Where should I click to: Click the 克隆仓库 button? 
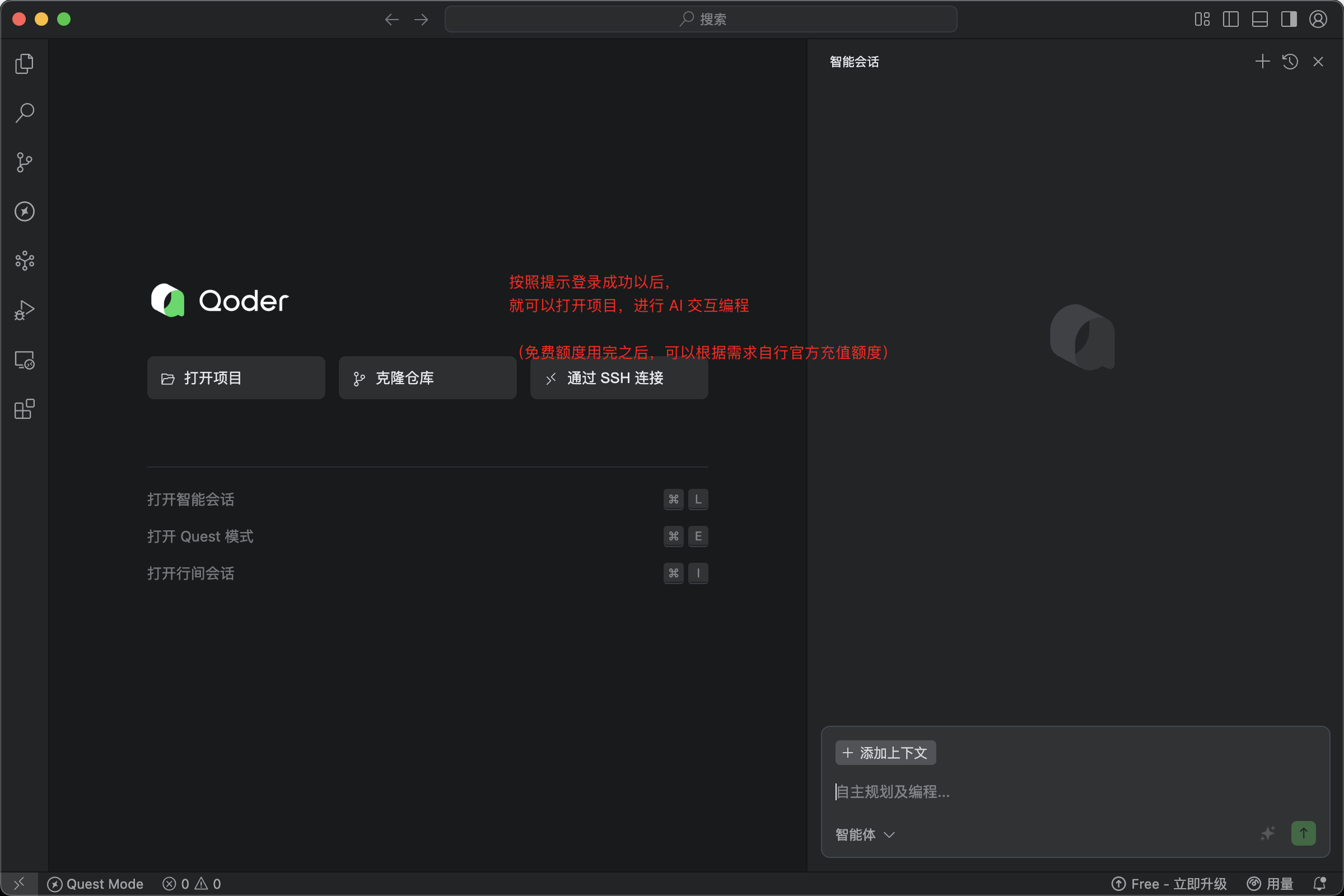point(427,377)
